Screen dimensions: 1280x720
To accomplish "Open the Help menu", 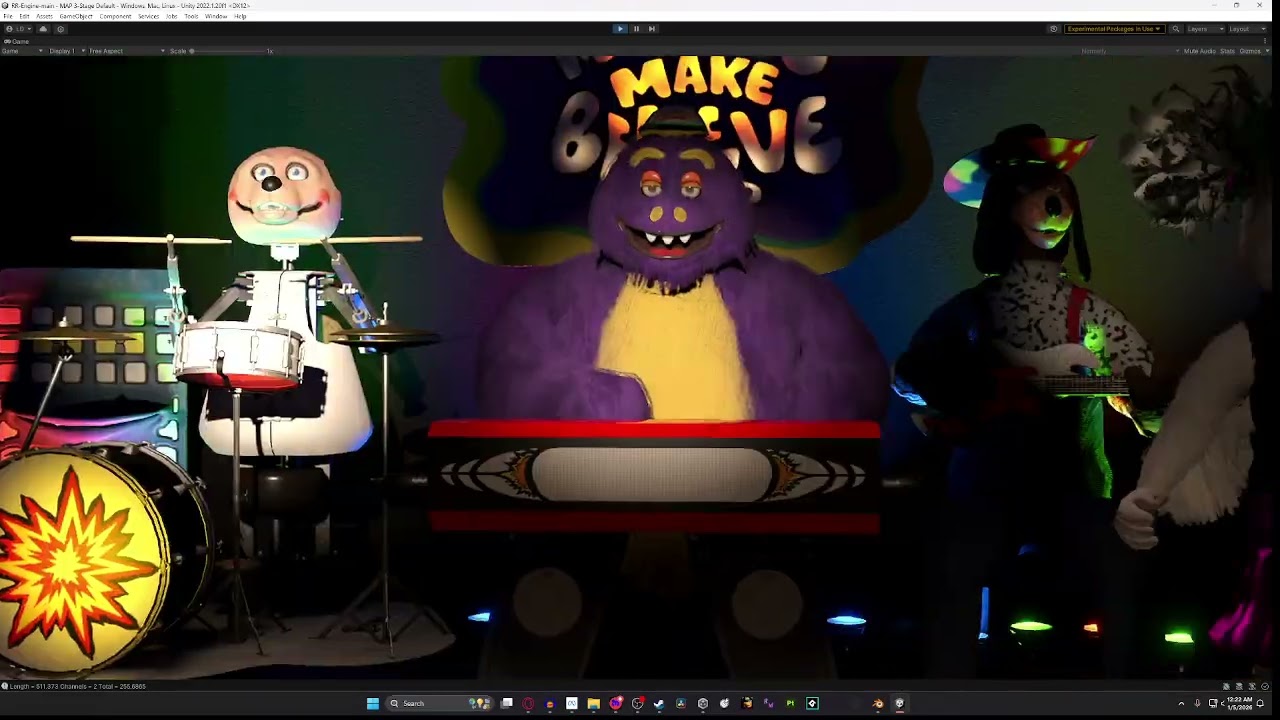I will click(240, 17).
